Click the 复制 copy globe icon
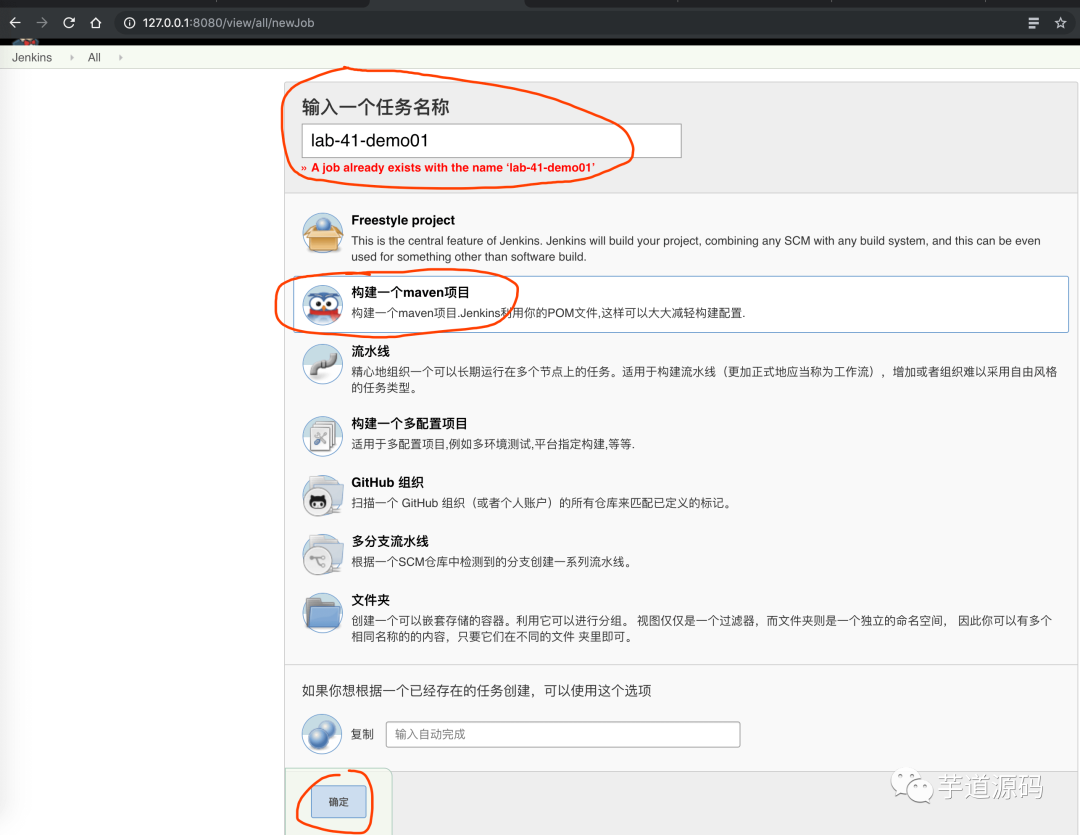This screenshot has height=835, width=1080. pos(321,733)
